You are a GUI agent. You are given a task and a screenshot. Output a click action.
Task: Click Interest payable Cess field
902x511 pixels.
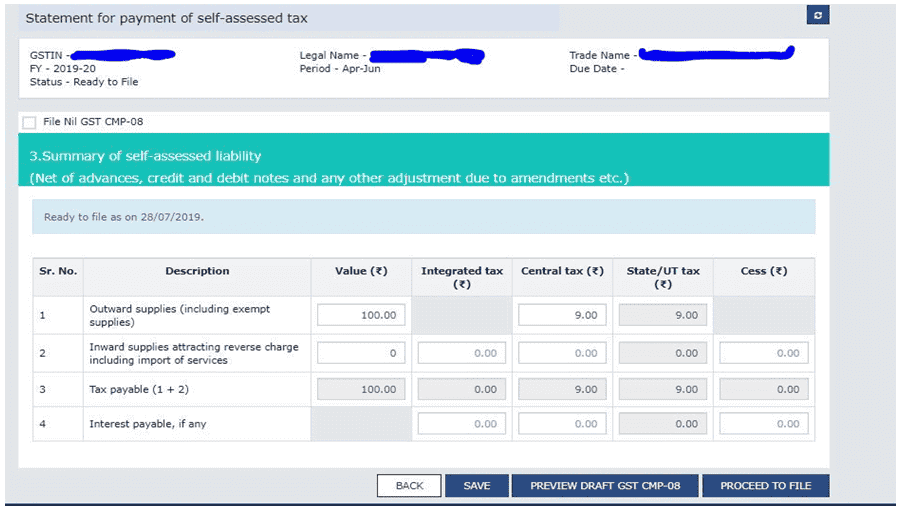[x=763, y=424]
